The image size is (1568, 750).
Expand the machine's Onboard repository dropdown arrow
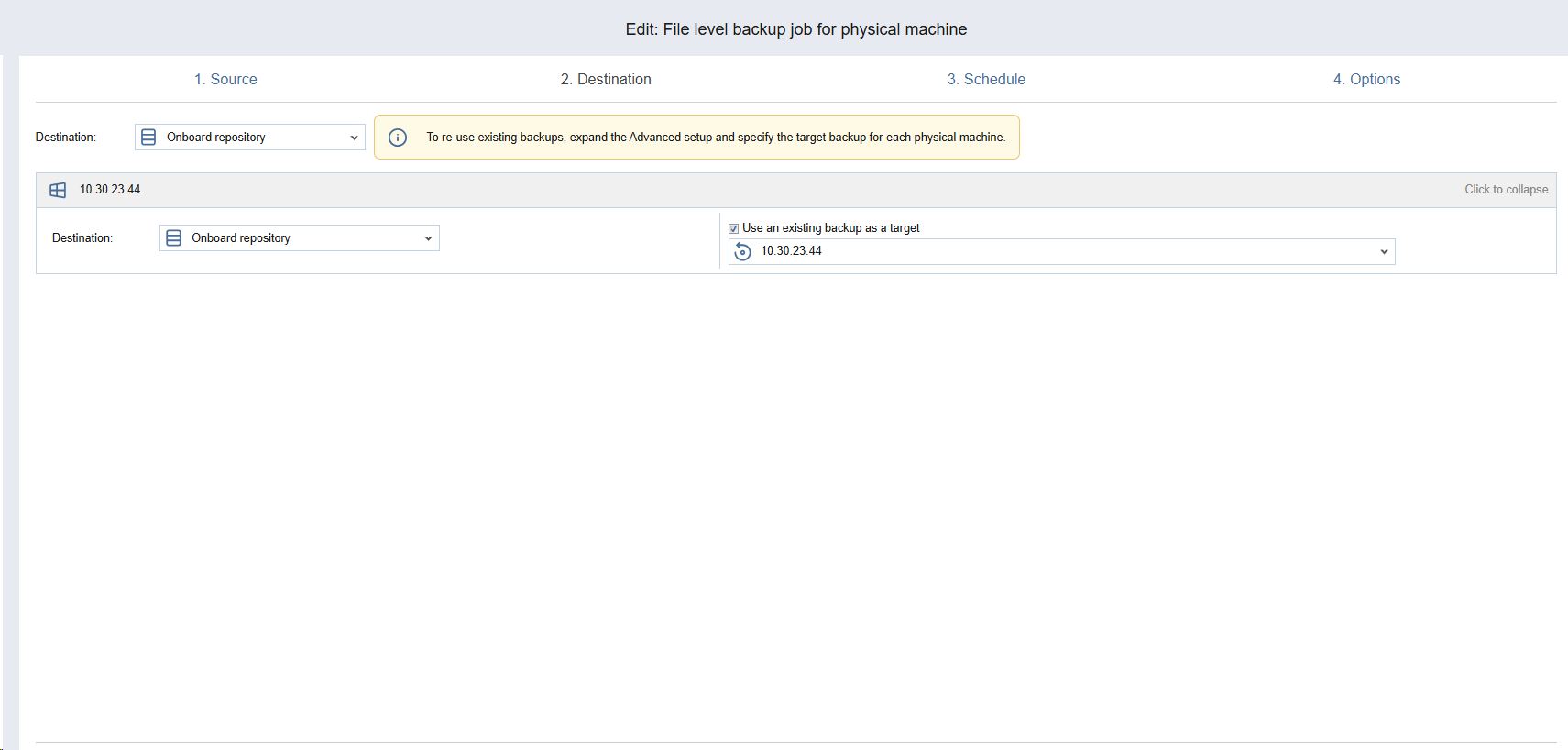click(428, 238)
